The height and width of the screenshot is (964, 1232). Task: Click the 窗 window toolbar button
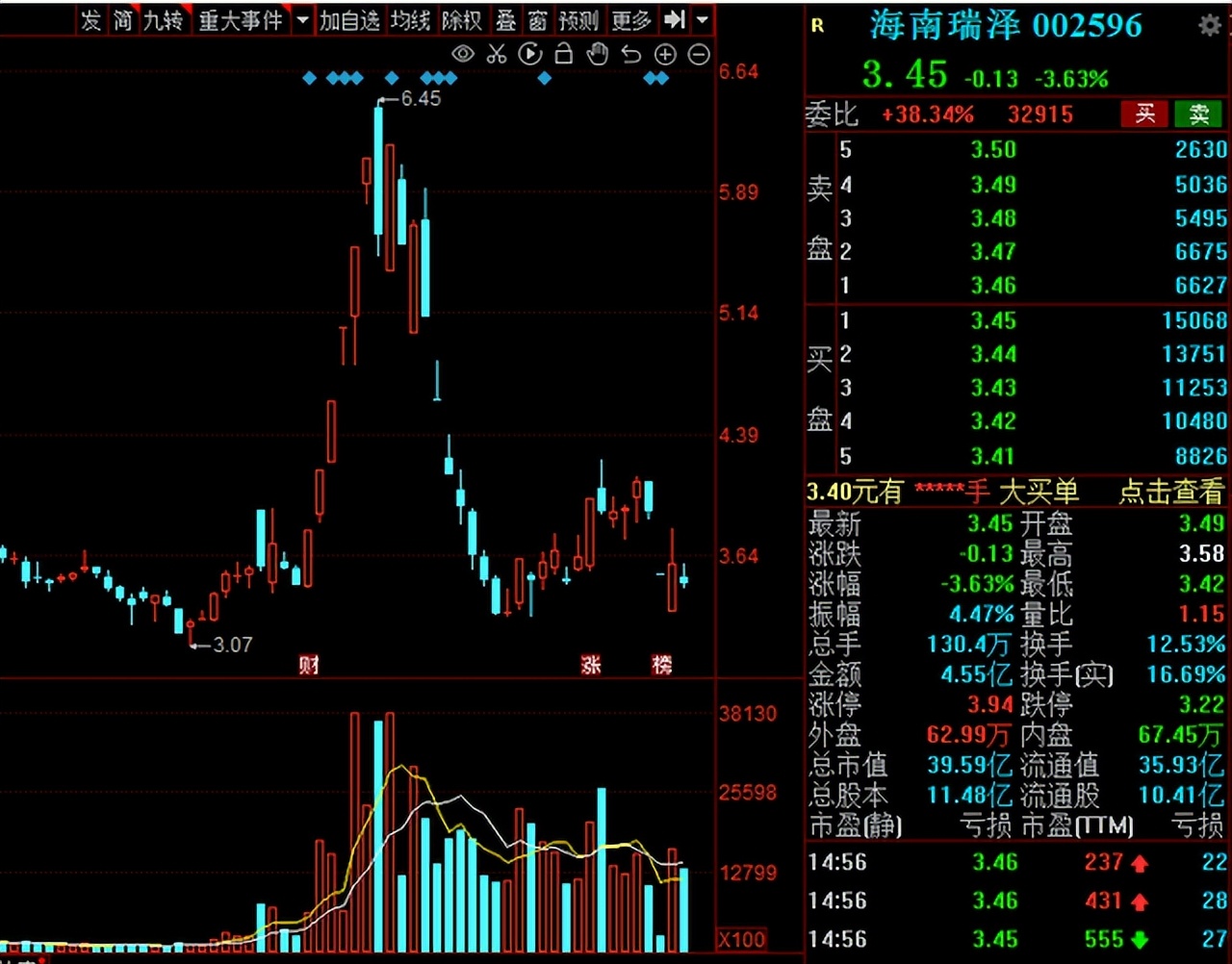(538, 20)
